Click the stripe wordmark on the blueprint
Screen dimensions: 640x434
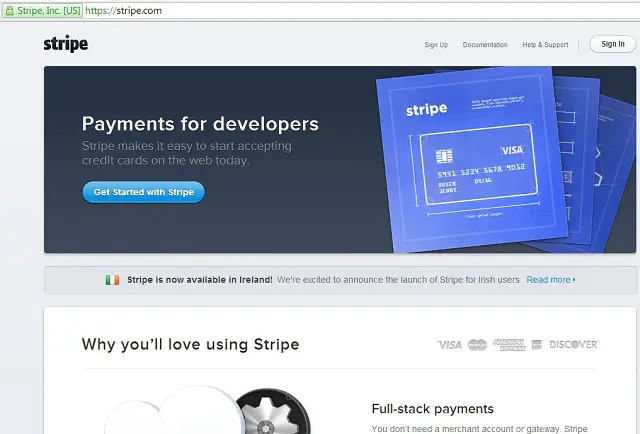427,109
